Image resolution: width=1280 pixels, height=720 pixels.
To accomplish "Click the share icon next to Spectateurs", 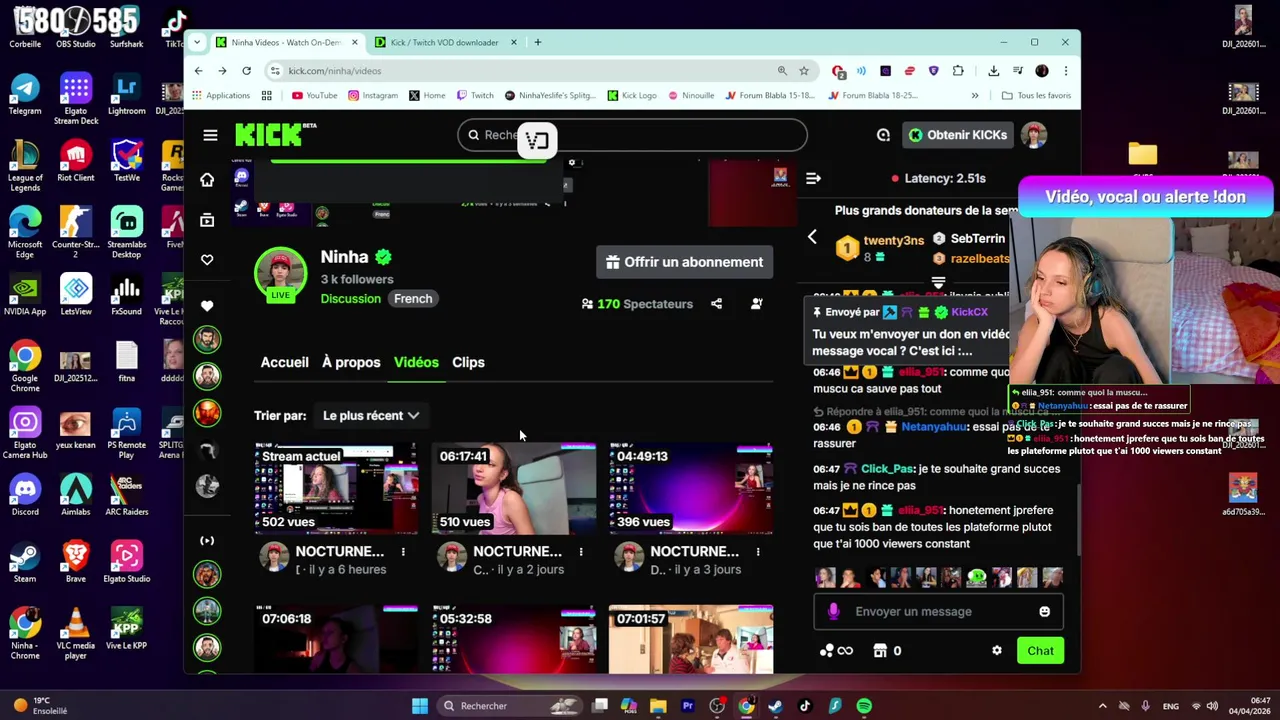I will (x=716, y=304).
